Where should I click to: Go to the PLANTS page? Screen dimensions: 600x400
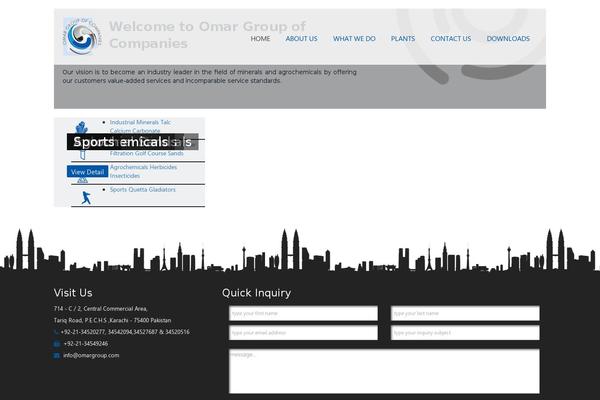pos(403,39)
